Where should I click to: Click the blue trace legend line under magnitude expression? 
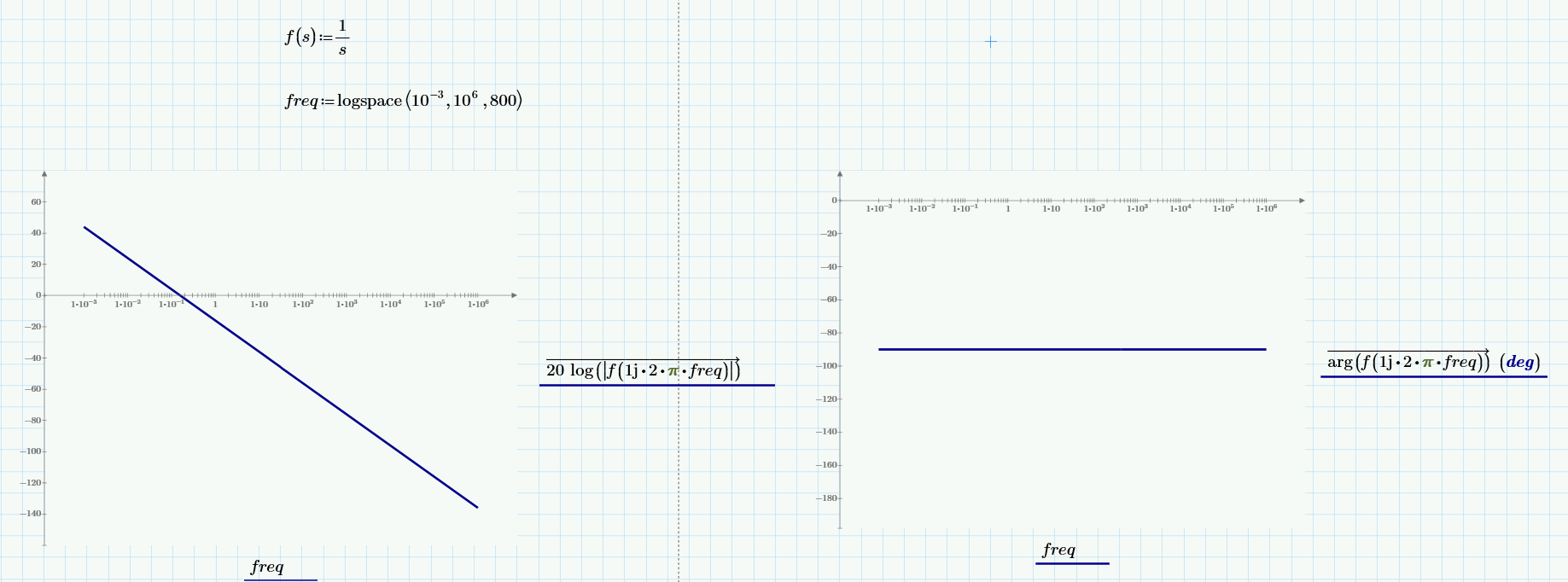click(656, 386)
